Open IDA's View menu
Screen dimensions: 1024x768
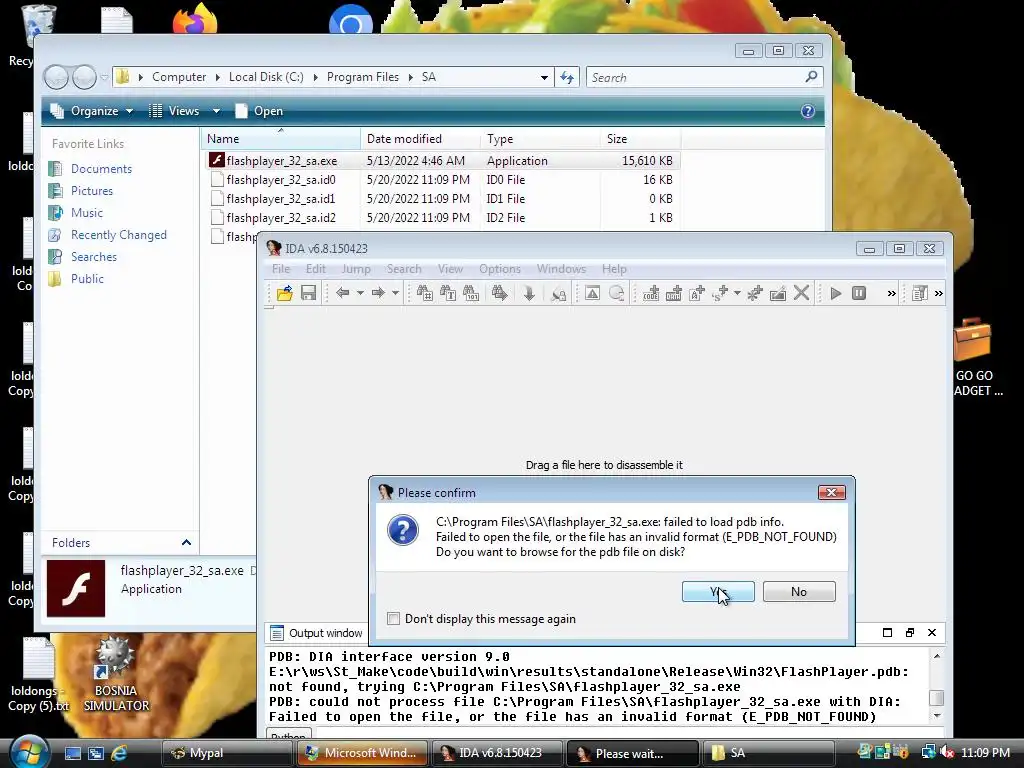tap(450, 269)
